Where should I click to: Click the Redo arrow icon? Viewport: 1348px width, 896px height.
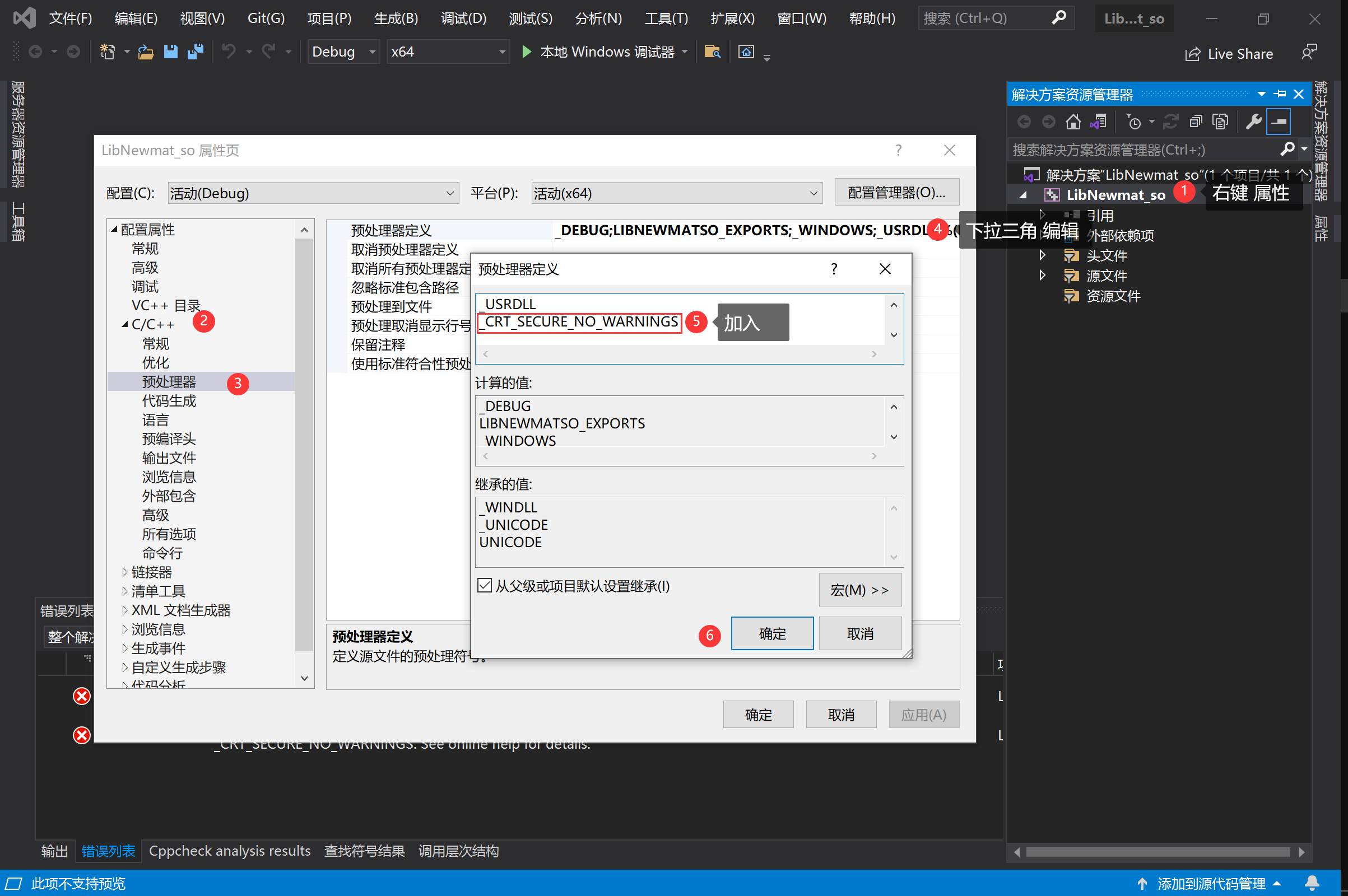[268, 52]
